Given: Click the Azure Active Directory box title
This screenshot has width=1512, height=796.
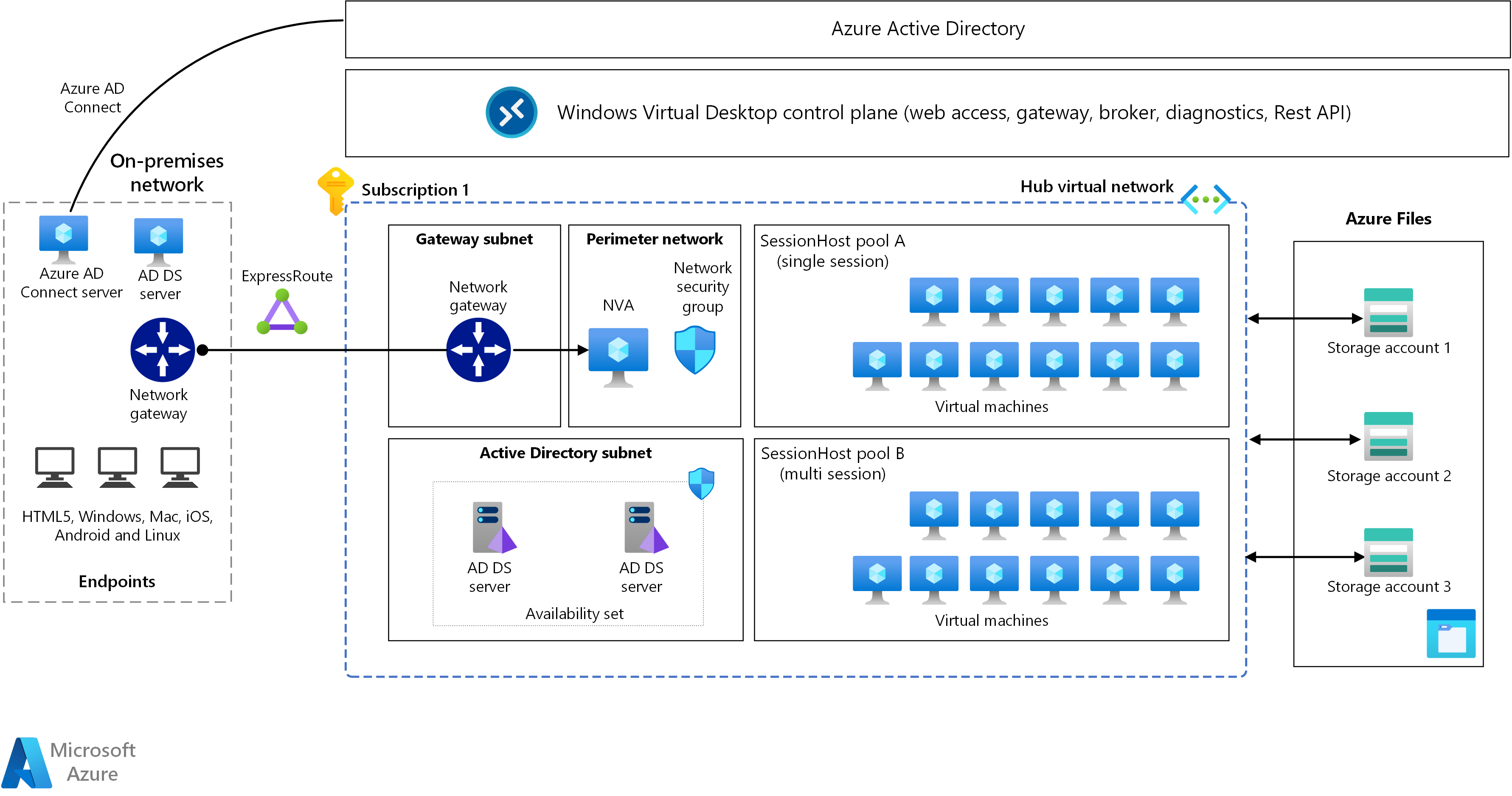Looking at the screenshot, I should (927, 29).
